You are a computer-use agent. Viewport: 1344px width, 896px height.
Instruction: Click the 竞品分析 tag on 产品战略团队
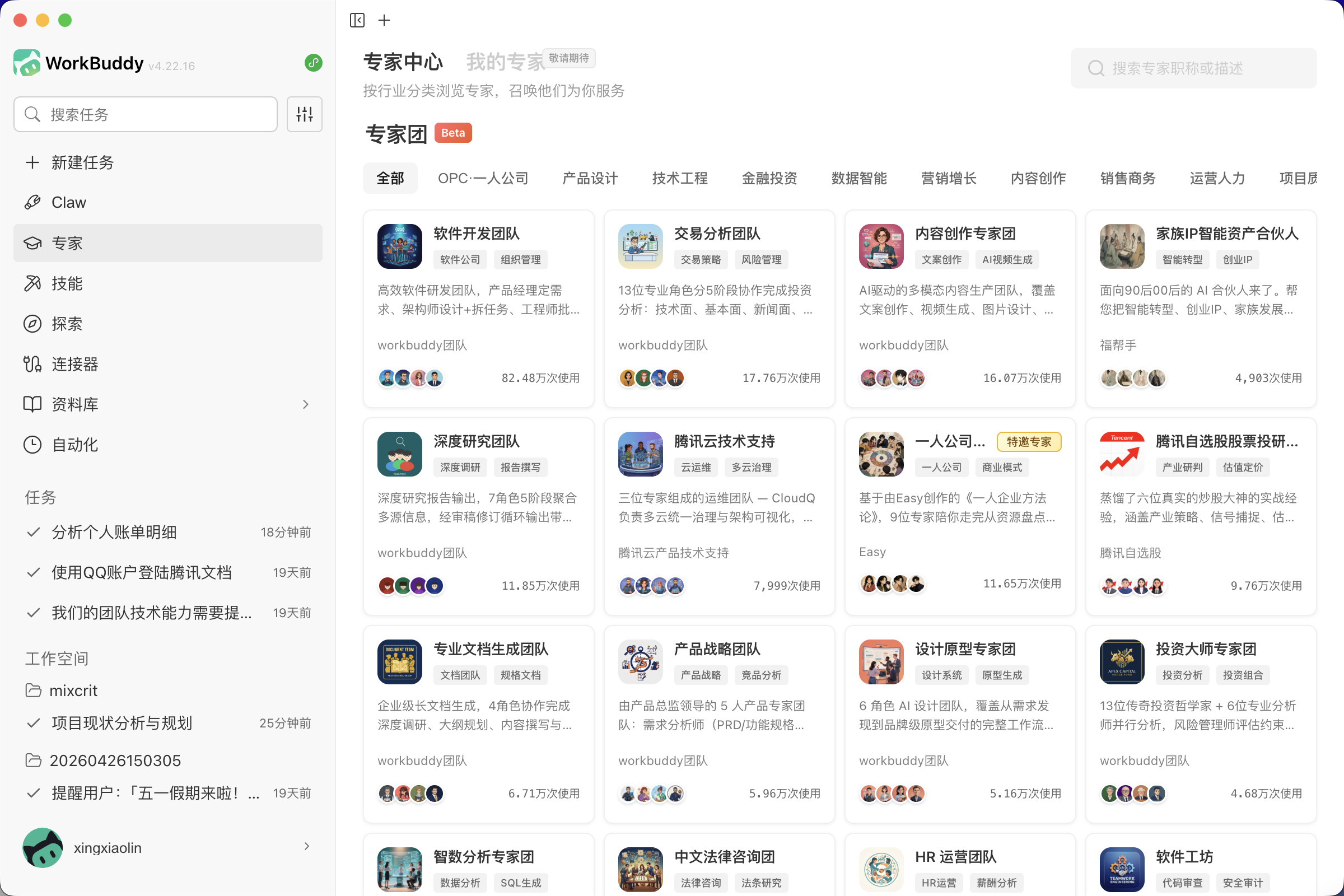coord(761,675)
